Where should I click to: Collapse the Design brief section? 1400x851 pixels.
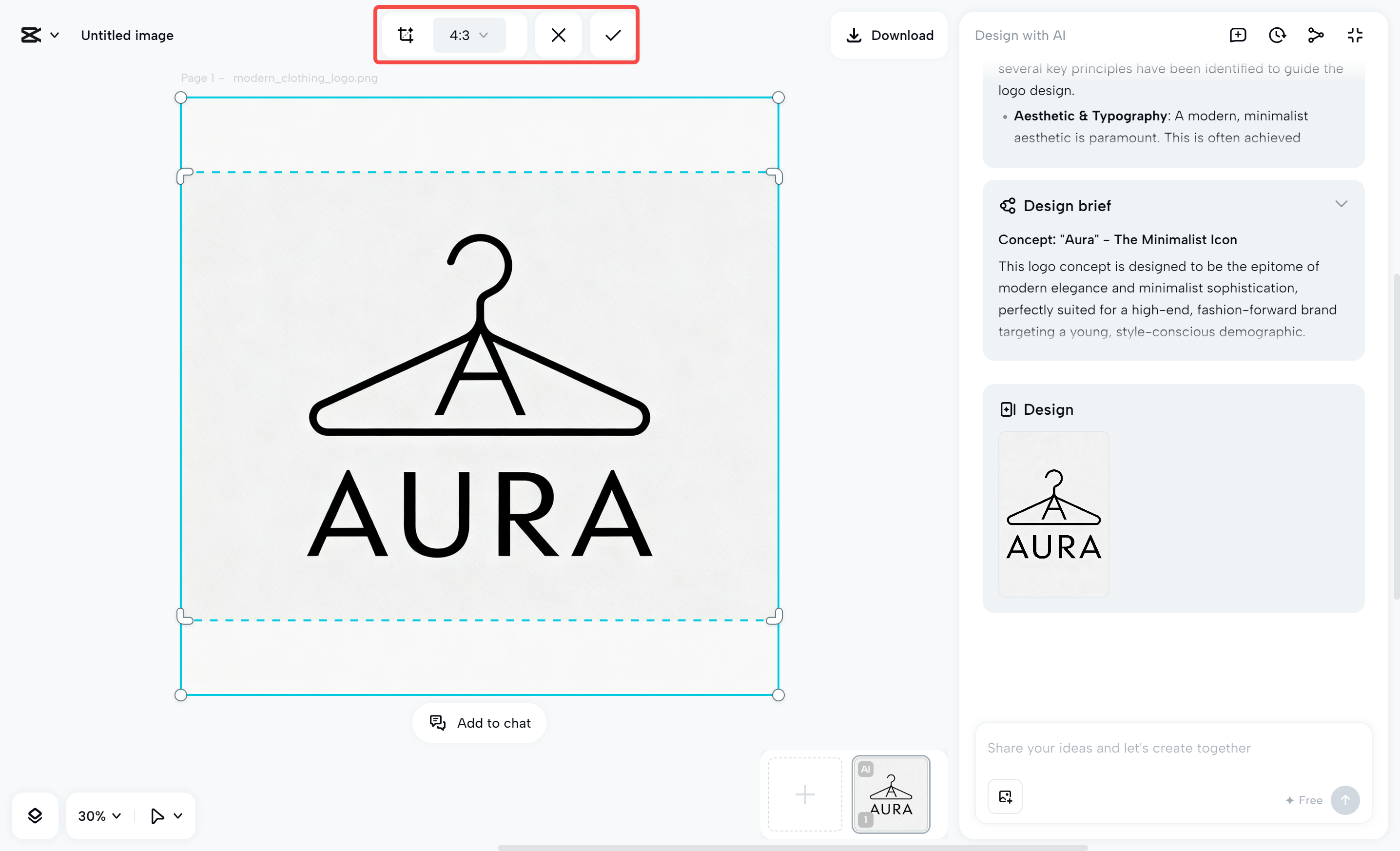coord(1341,204)
